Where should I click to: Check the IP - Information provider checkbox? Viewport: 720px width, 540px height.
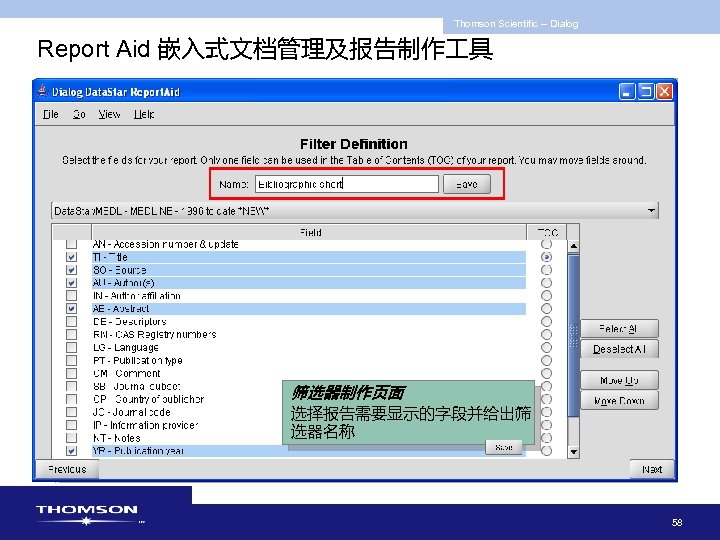coord(71,425)
